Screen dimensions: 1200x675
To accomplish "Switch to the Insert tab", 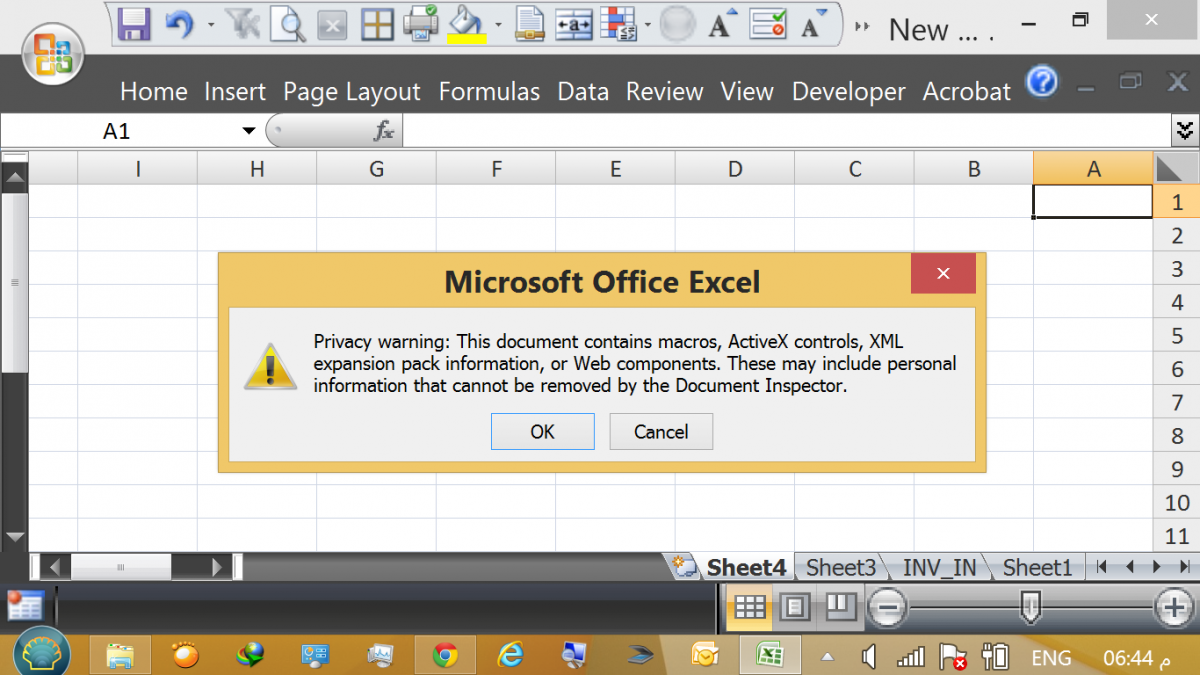I will tap(235, 92).
